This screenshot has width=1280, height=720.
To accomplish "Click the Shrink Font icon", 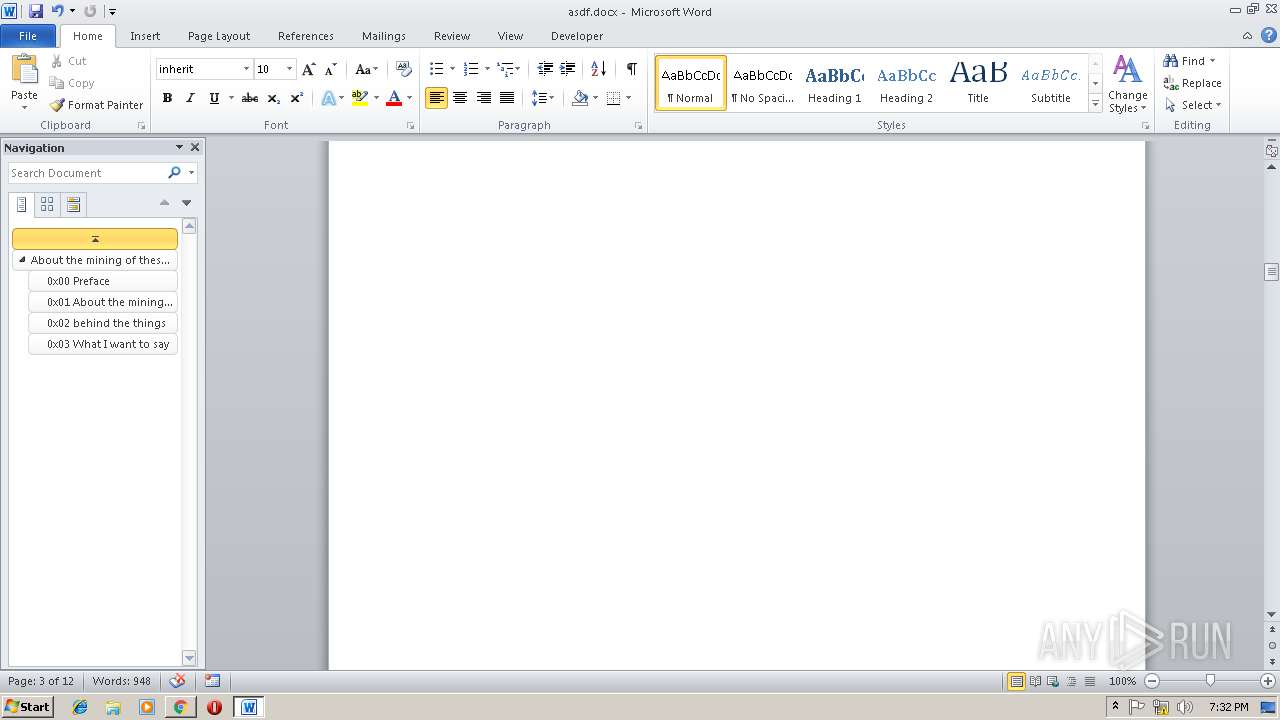I will click(331, 69).
